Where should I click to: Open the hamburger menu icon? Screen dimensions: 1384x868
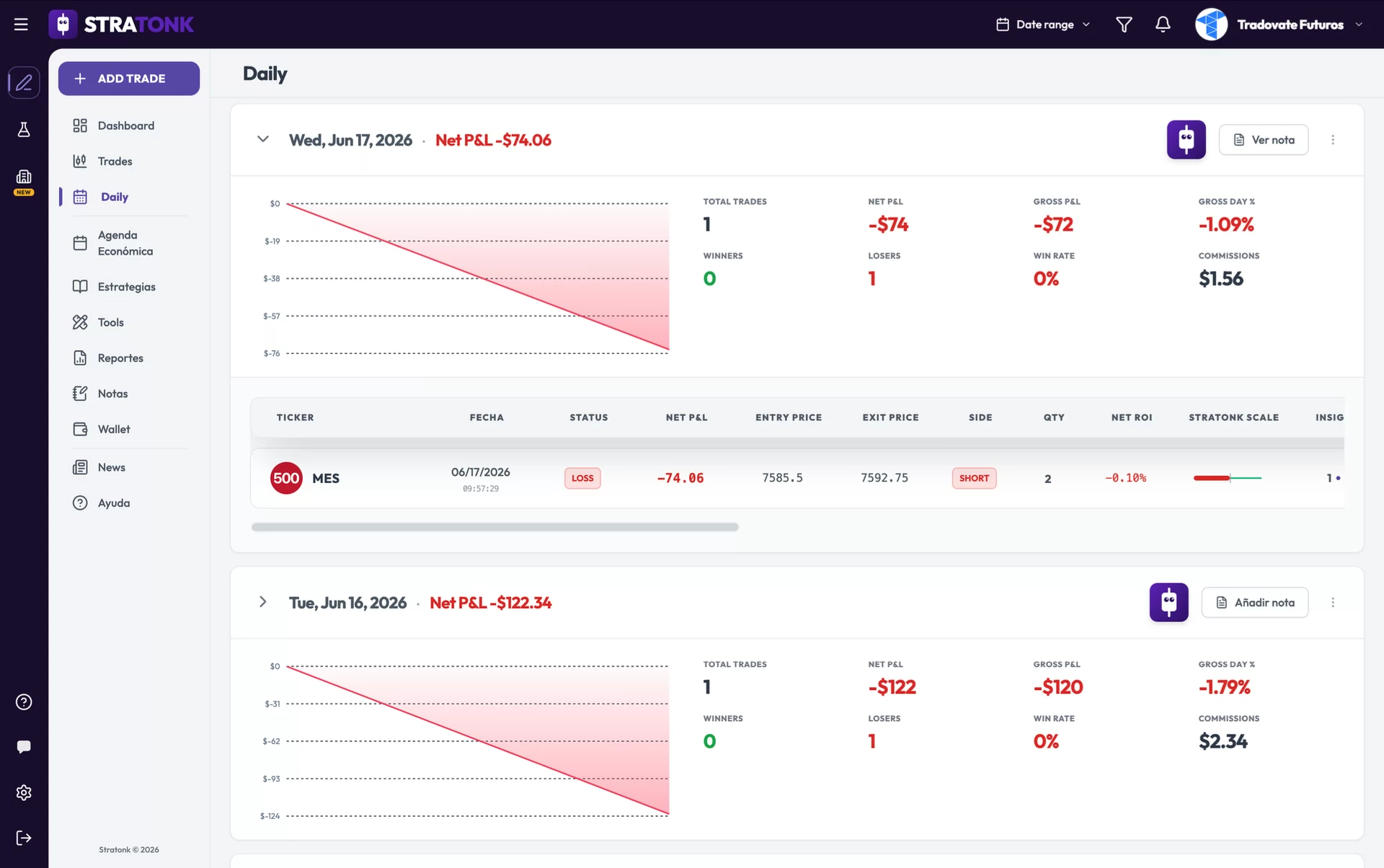(x=21, y=25)
